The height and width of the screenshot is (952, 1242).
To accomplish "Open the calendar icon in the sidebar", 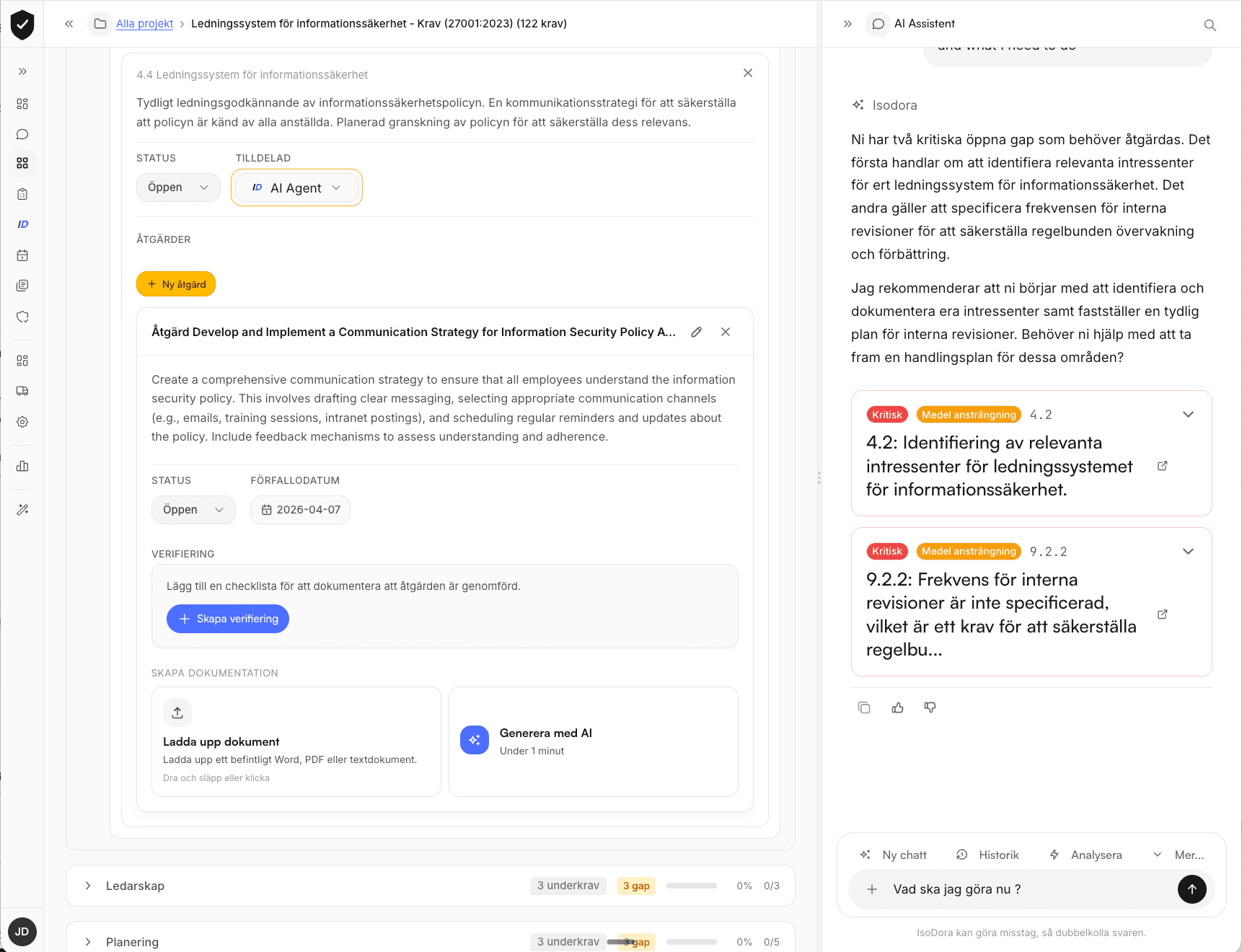I will coord(22,255).
